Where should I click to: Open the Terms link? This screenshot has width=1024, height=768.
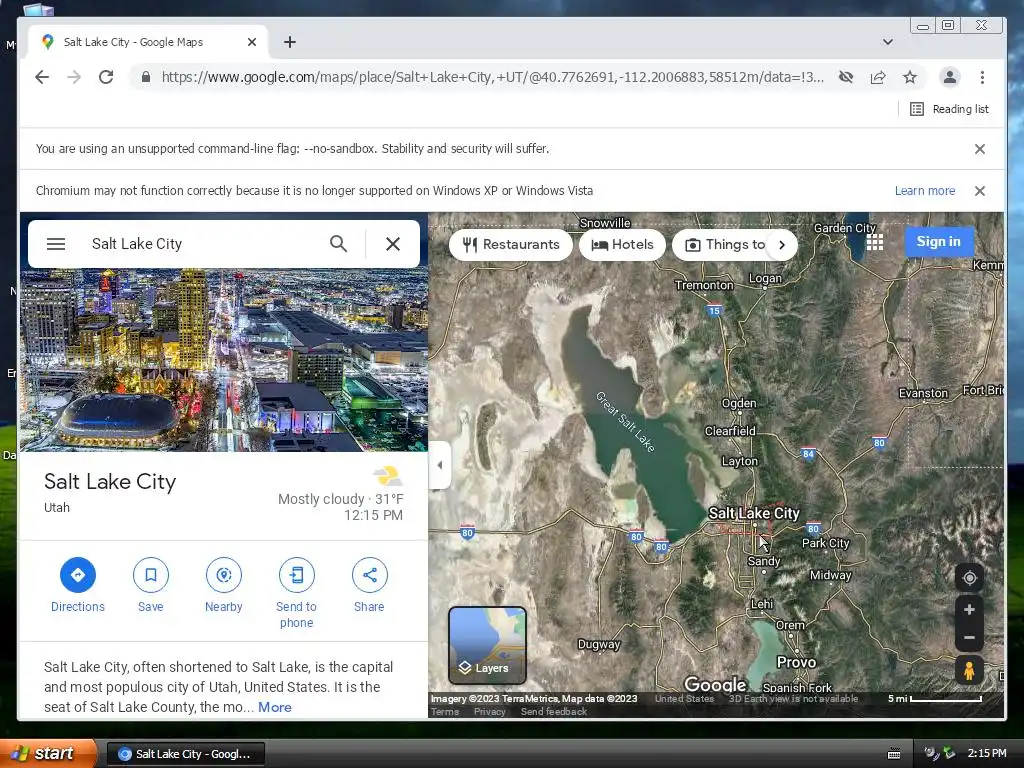(445, 712)
